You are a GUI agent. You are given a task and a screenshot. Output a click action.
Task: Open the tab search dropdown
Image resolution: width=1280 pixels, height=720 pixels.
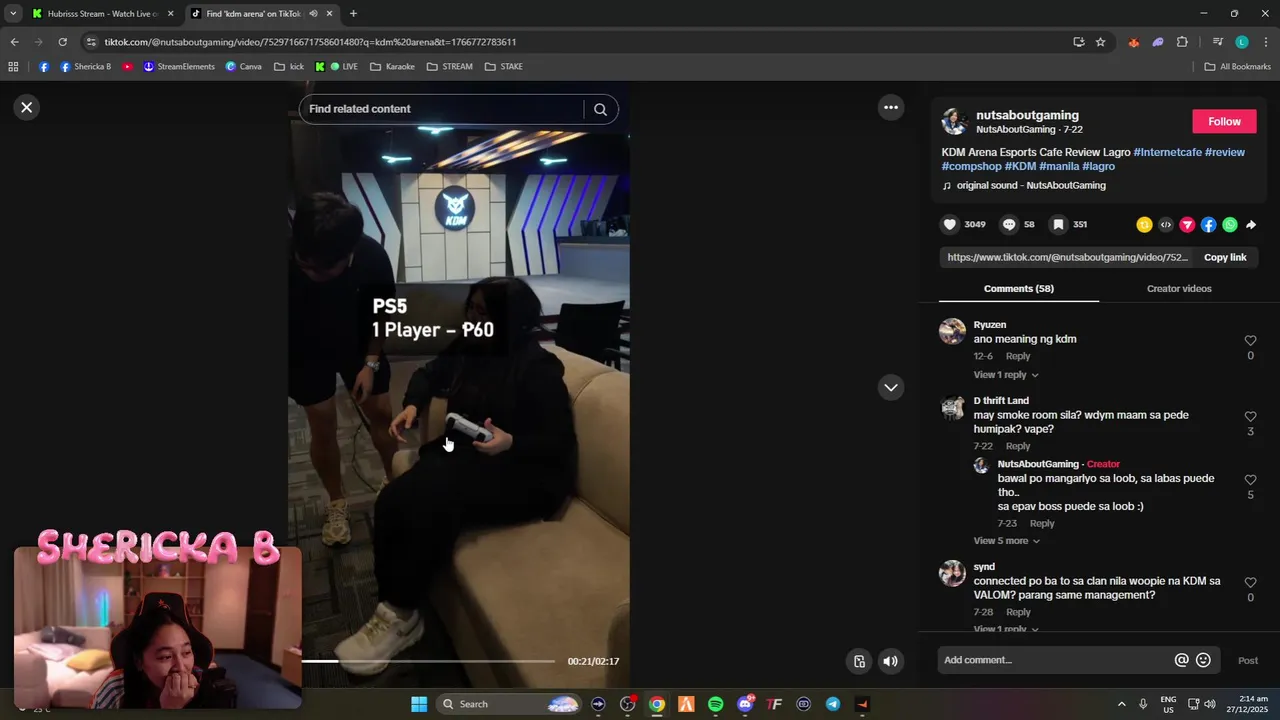click(13, 14)
